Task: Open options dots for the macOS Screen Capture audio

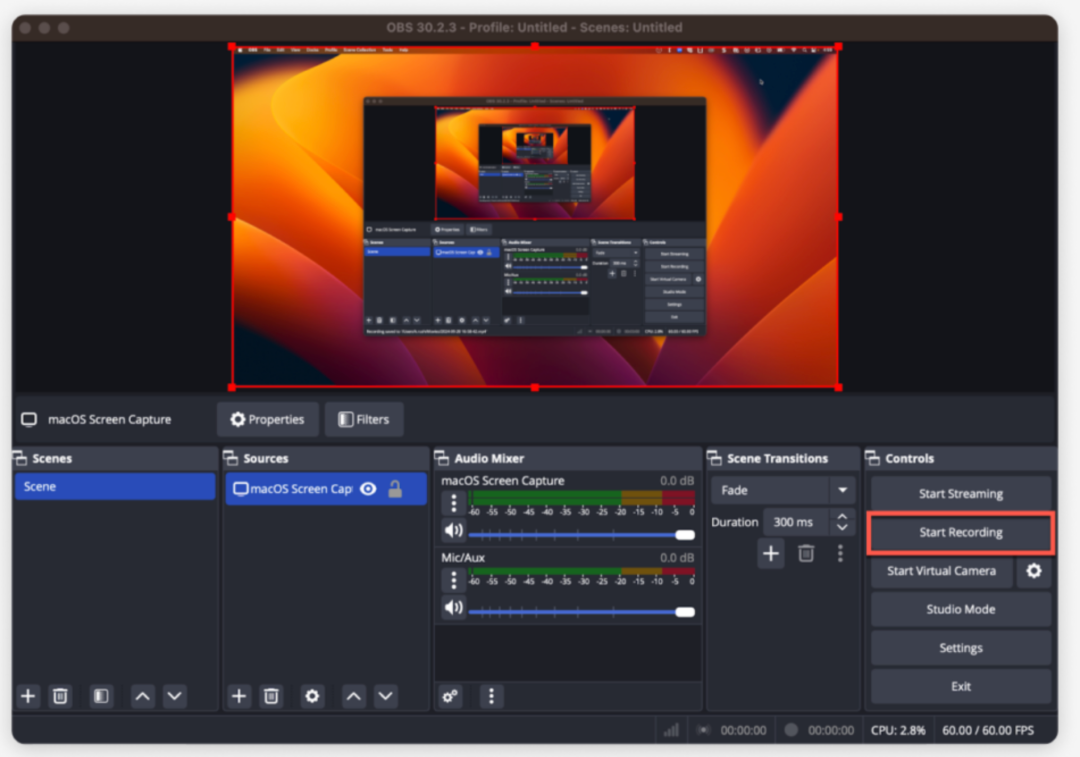Action: (453, 504)
